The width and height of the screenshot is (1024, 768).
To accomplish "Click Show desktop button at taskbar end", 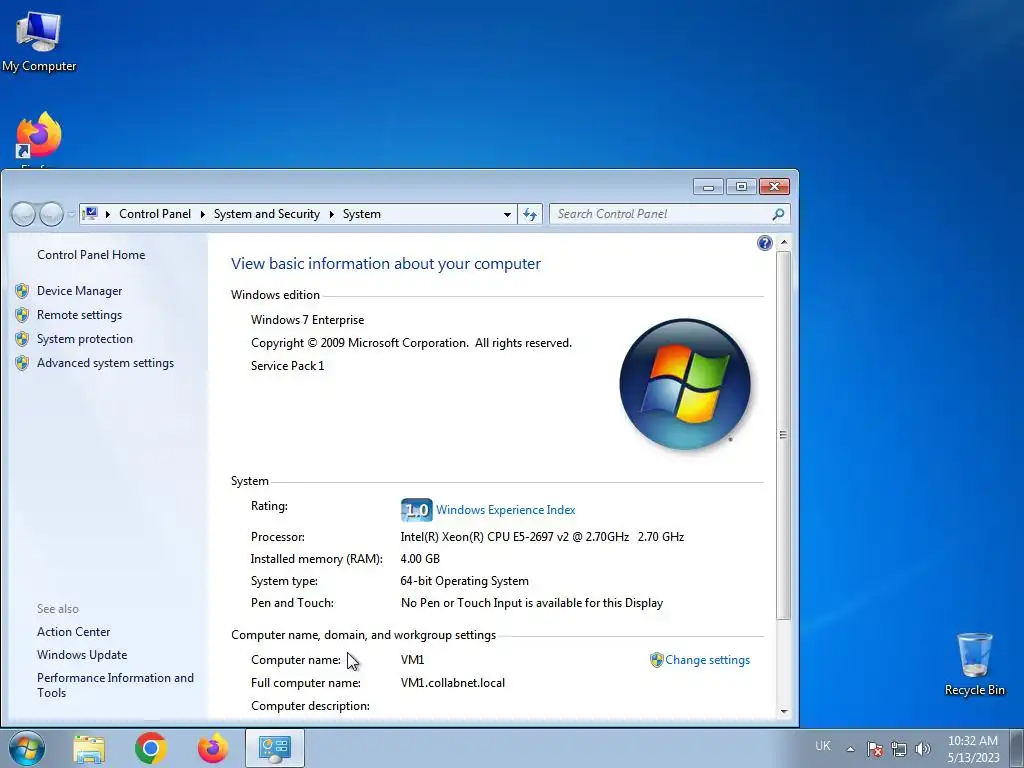I will pos(1017,748).
